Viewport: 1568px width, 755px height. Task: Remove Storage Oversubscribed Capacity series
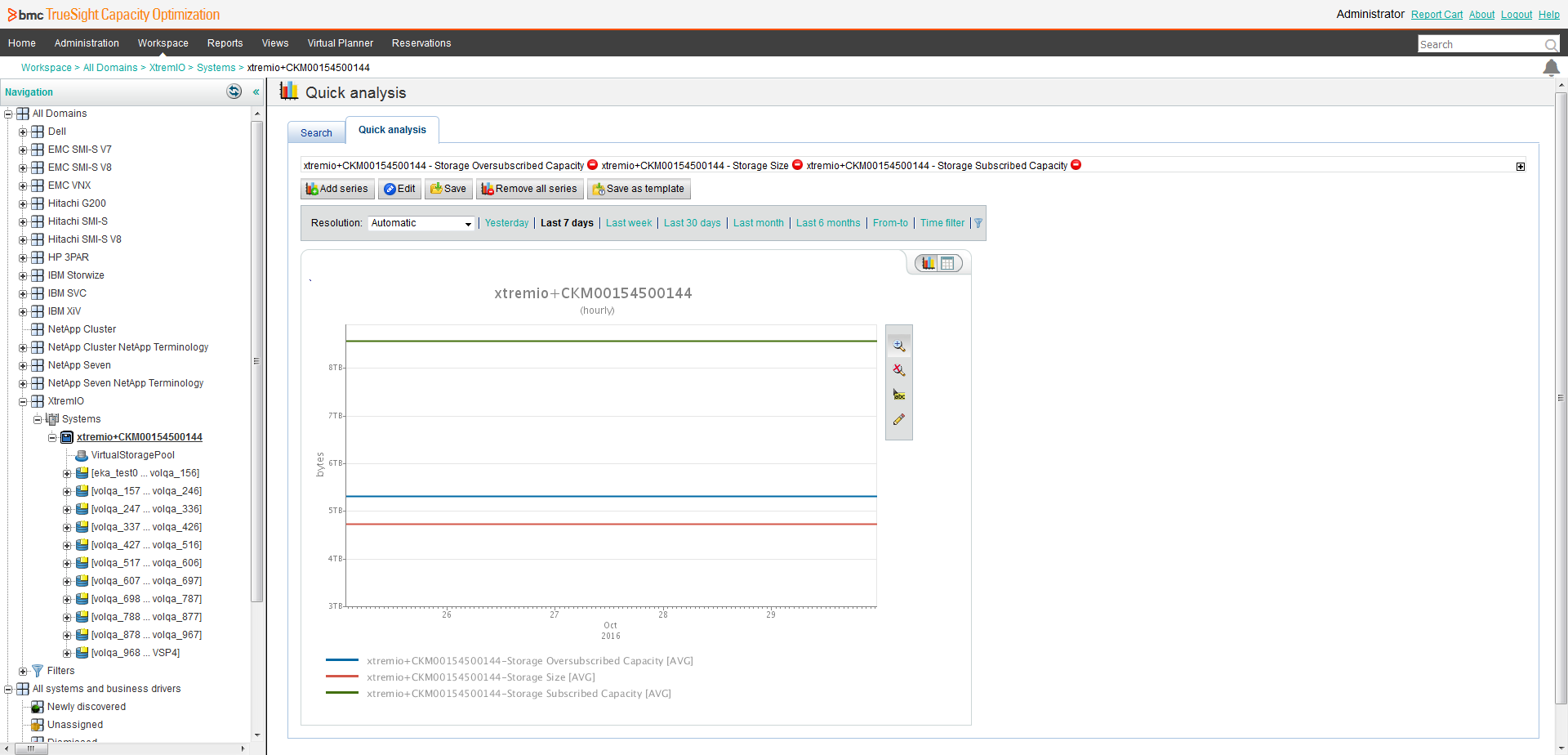[x=593, y=165]
